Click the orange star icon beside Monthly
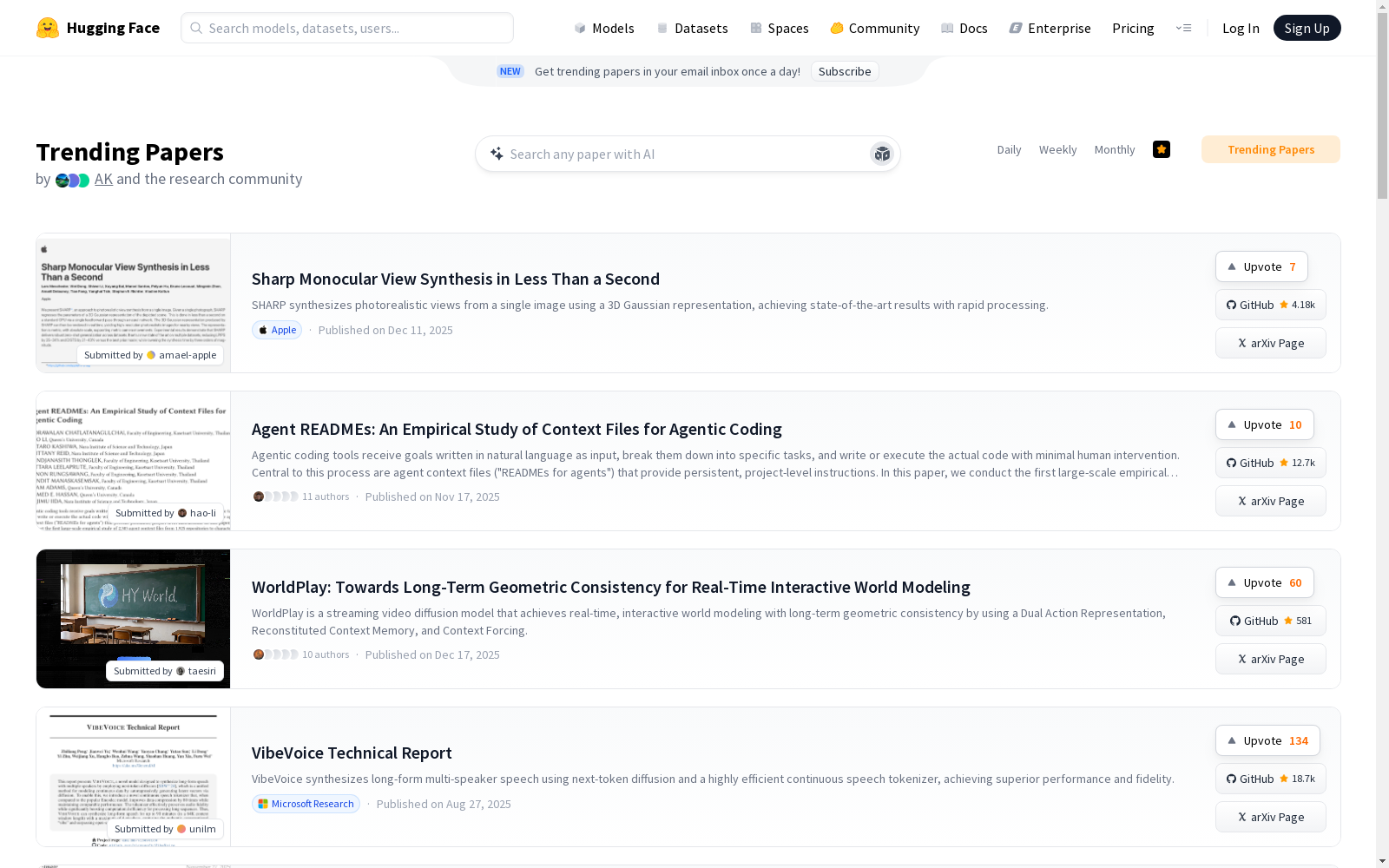This screenshot has height=868, width=1389. [x=1162, y=149]
